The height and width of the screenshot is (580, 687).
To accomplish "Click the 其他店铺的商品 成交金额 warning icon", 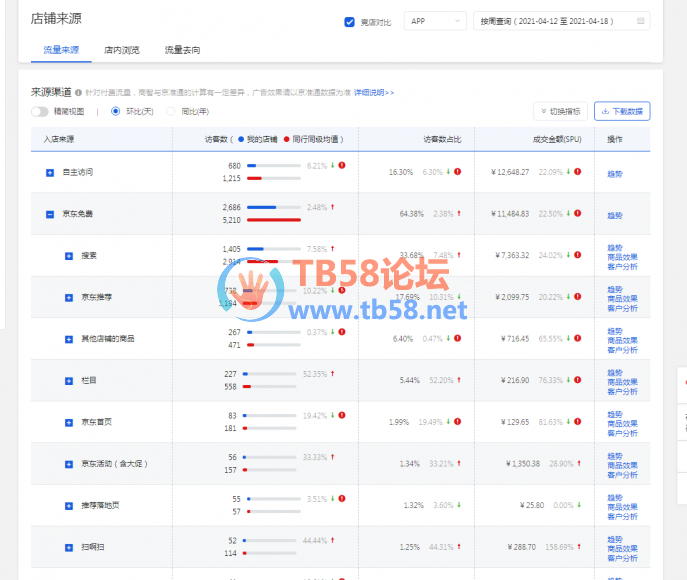I will click(577, 338).
